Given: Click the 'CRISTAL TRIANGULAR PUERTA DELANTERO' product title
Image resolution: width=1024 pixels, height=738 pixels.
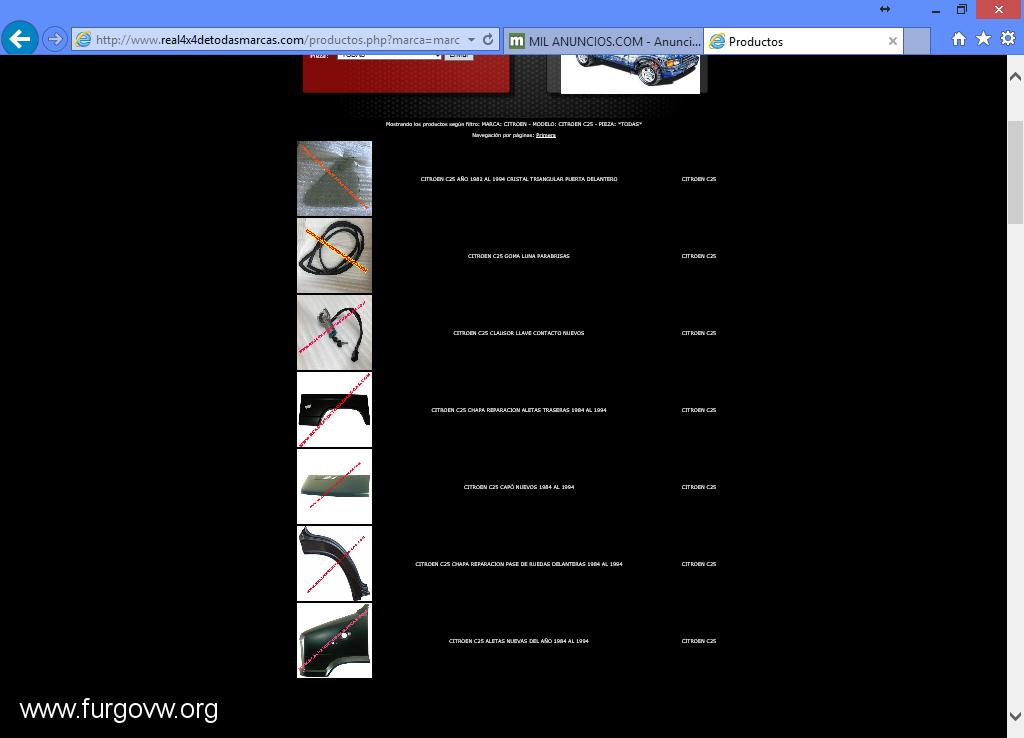Looking at the screenshot, I should point(519,179).
